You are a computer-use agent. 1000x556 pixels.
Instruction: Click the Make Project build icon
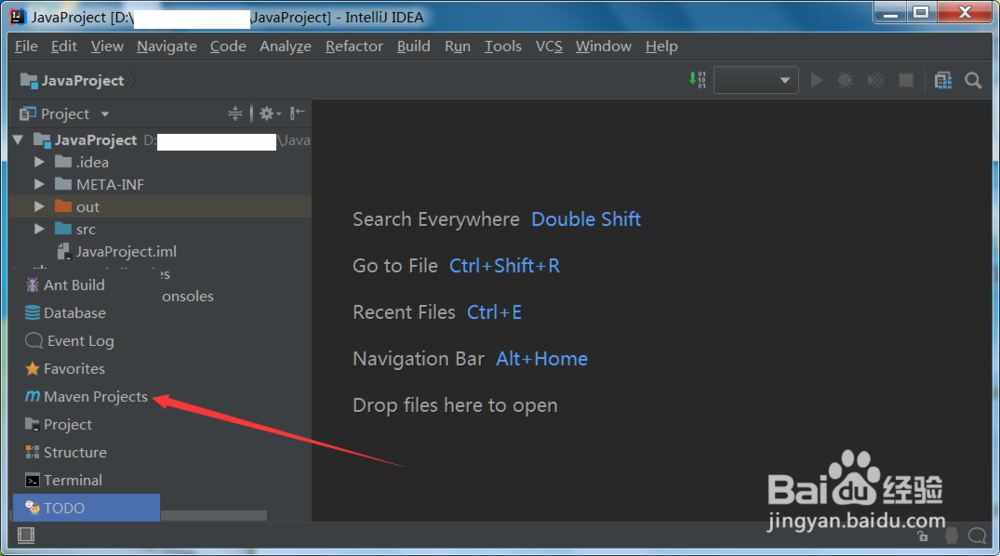pos(697,80)
